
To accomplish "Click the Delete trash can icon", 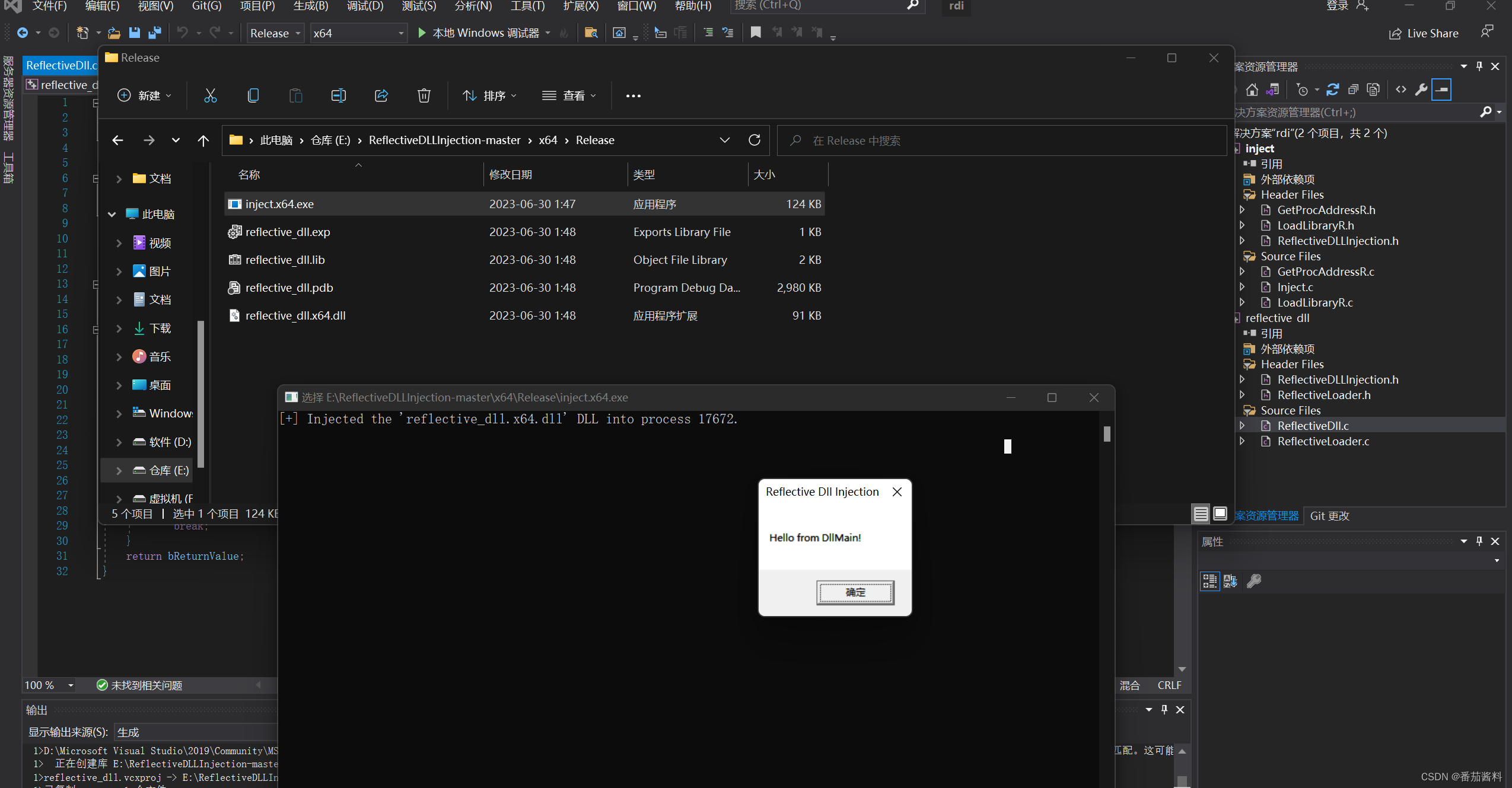I will [424, 95].
